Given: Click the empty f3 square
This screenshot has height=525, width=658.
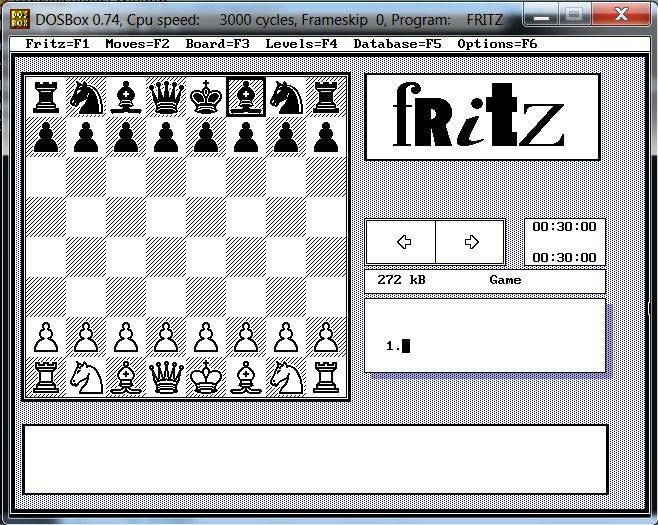Looking at the screenshot, I should [246, 297].
